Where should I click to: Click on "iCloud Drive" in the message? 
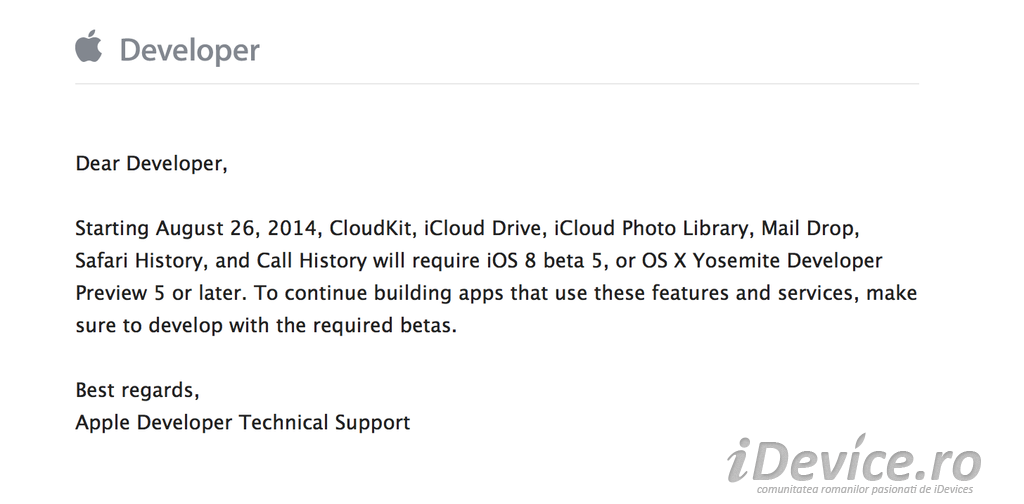pyautogui.click(x=481, y=229)
